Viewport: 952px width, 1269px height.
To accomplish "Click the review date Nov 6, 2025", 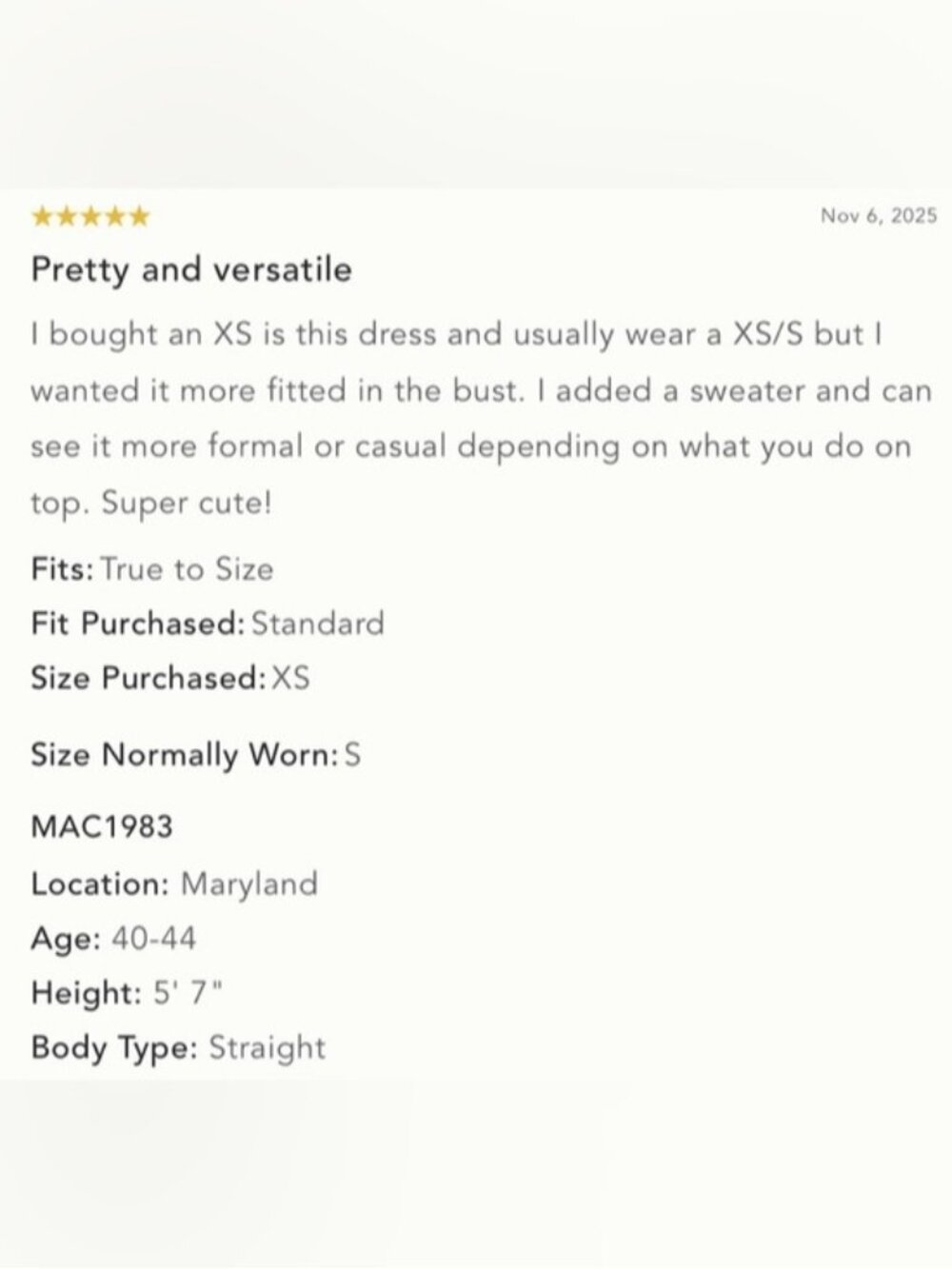I will [879, 215].
